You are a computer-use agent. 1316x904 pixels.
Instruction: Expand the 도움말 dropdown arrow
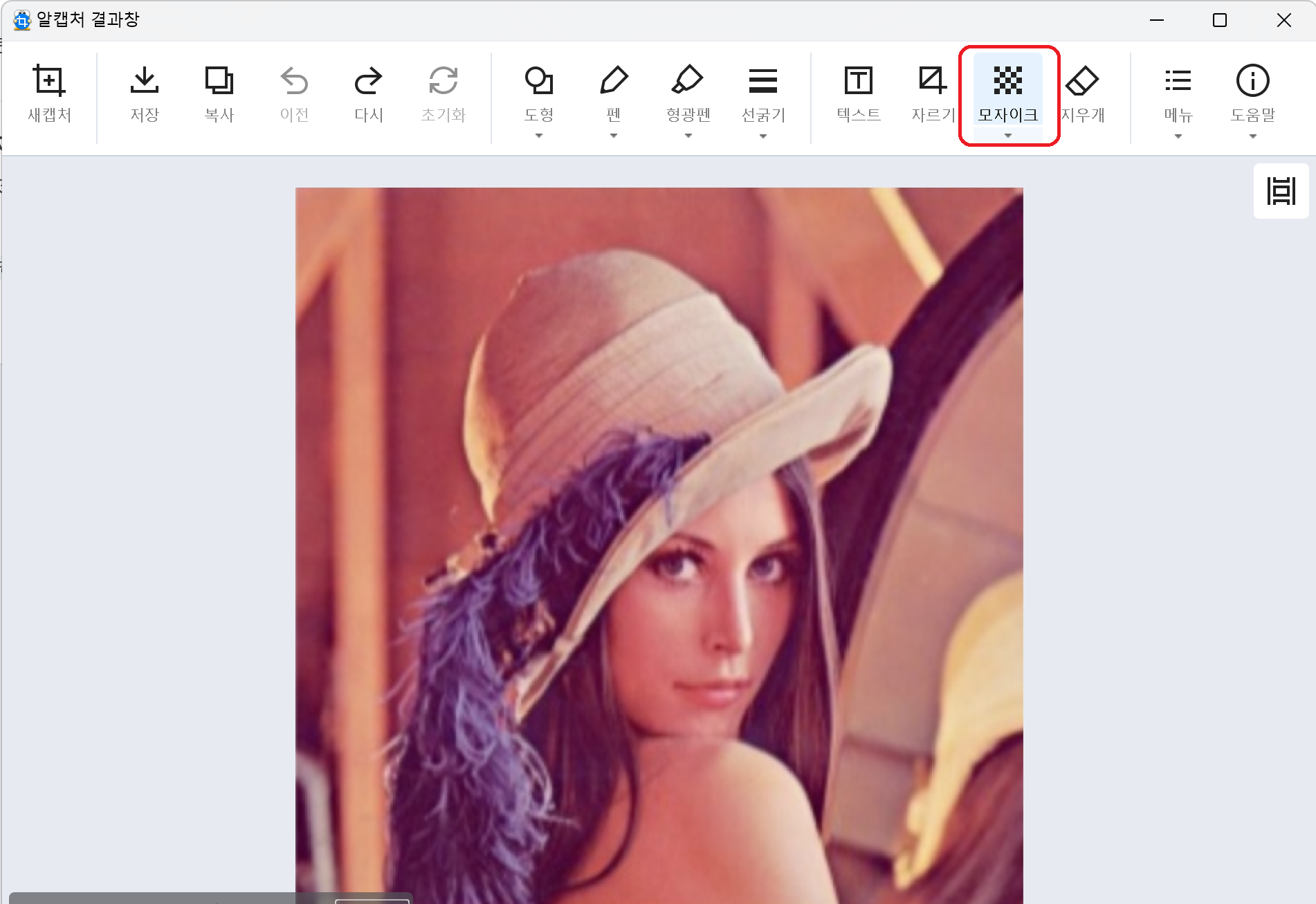(x=1253, y=136)
